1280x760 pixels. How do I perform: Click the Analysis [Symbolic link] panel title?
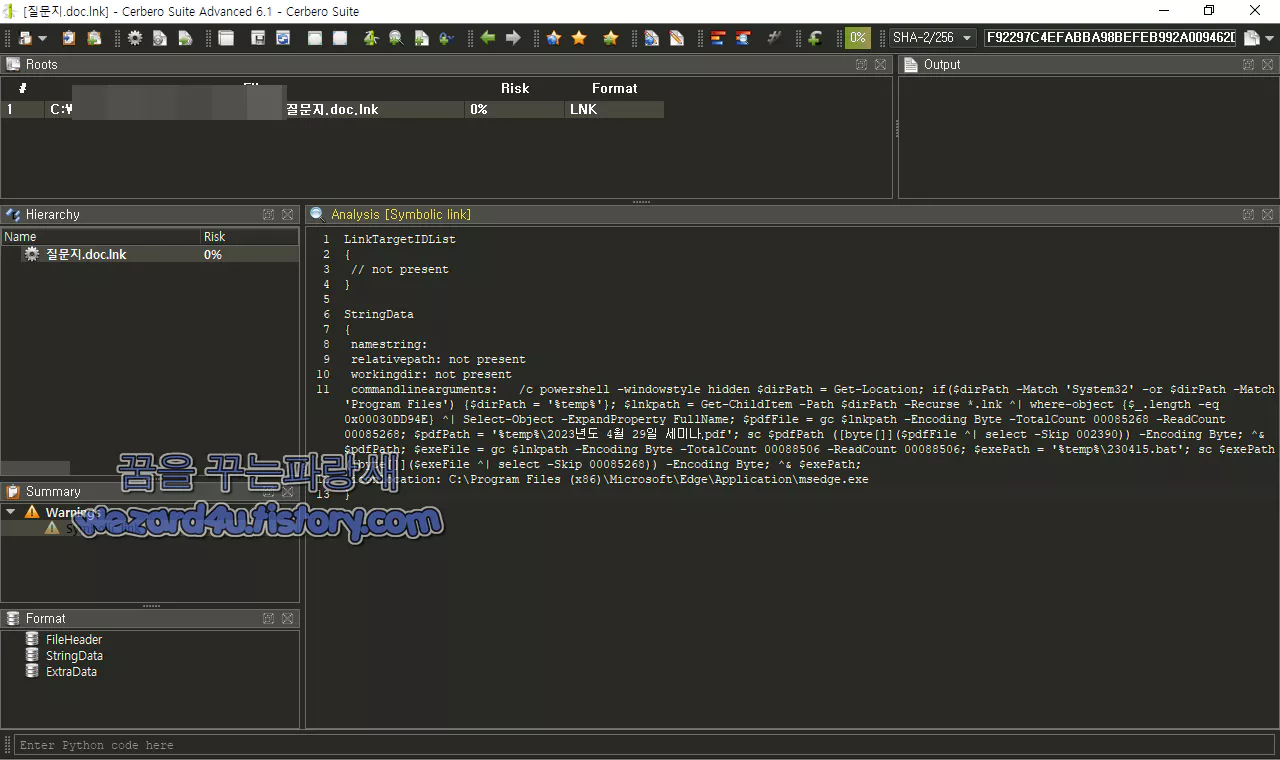click(x=401, y=214)
